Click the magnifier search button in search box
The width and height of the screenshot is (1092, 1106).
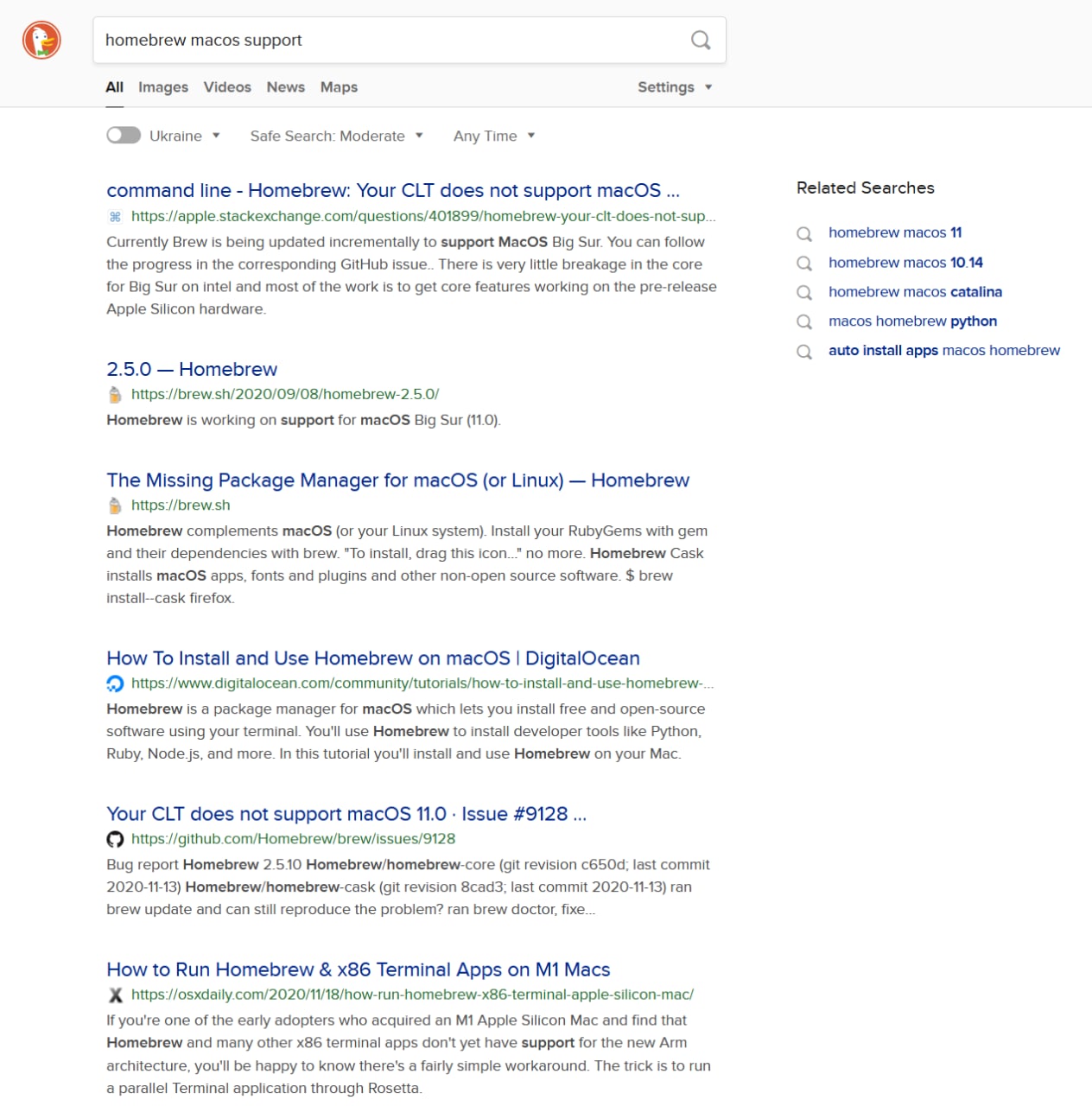(x=701, y=40)
